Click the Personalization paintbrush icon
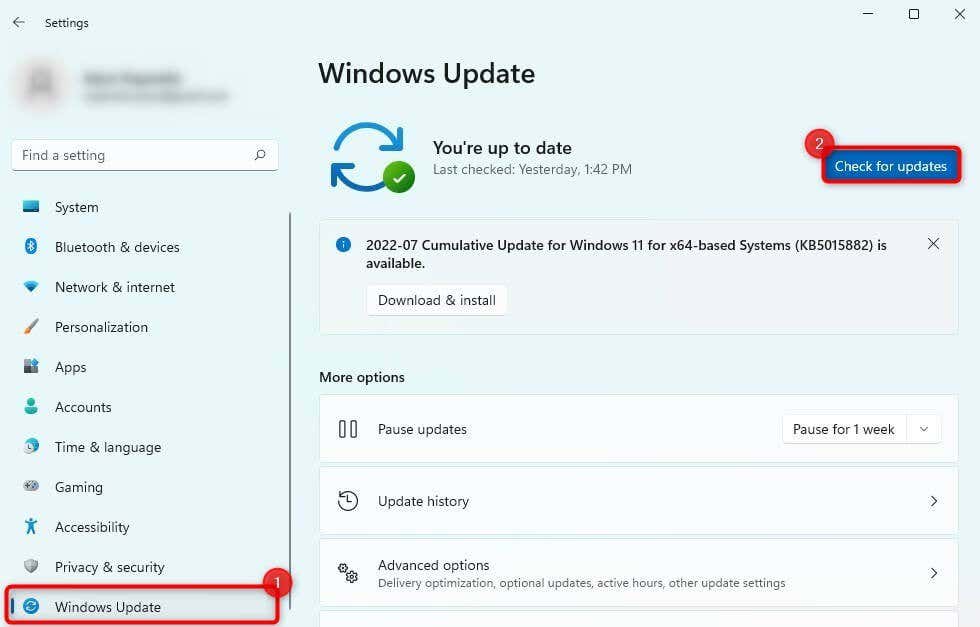980x627 pixels. [31, 326]
